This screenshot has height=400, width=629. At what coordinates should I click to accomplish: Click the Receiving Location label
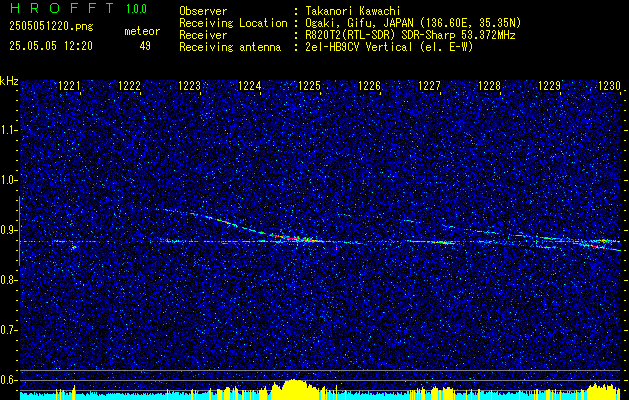233,23
